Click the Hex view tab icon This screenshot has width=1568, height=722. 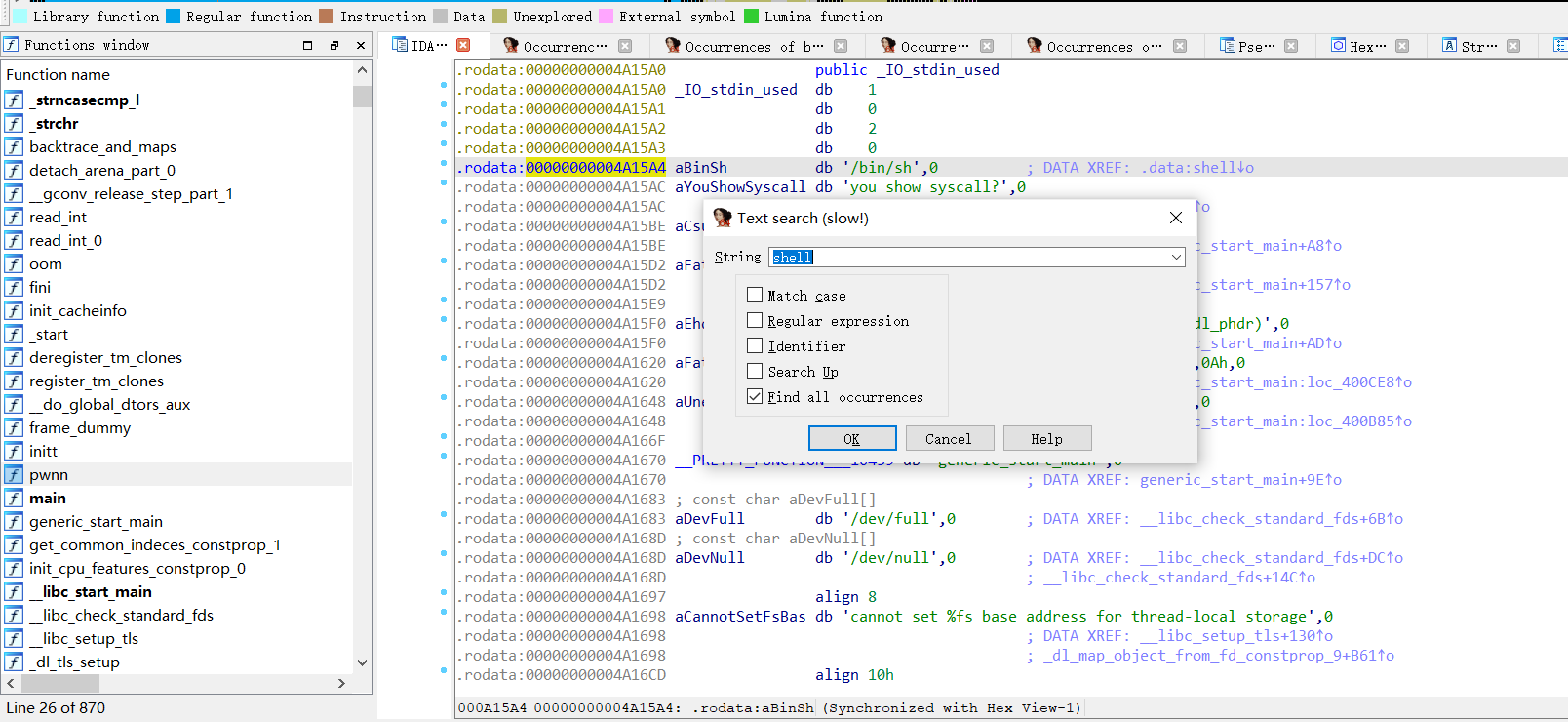point(1339,45)
